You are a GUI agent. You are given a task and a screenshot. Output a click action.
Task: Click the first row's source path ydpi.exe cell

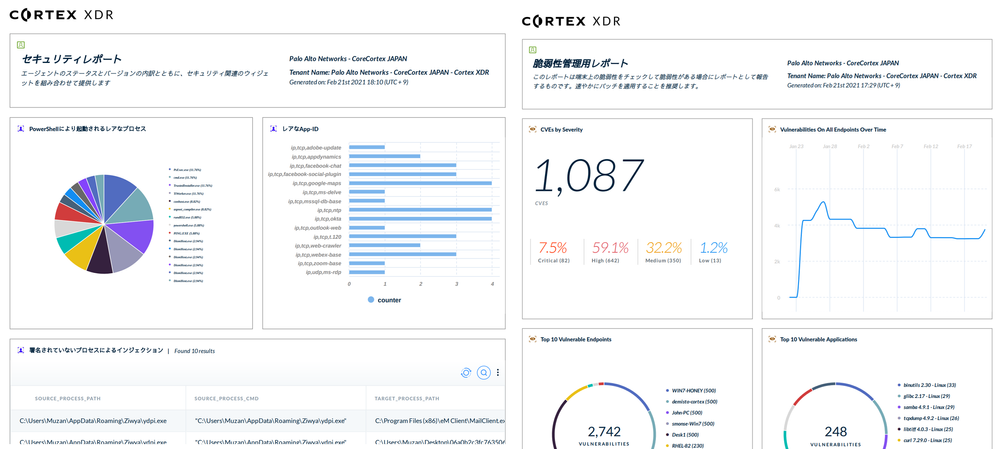[93, 420]
